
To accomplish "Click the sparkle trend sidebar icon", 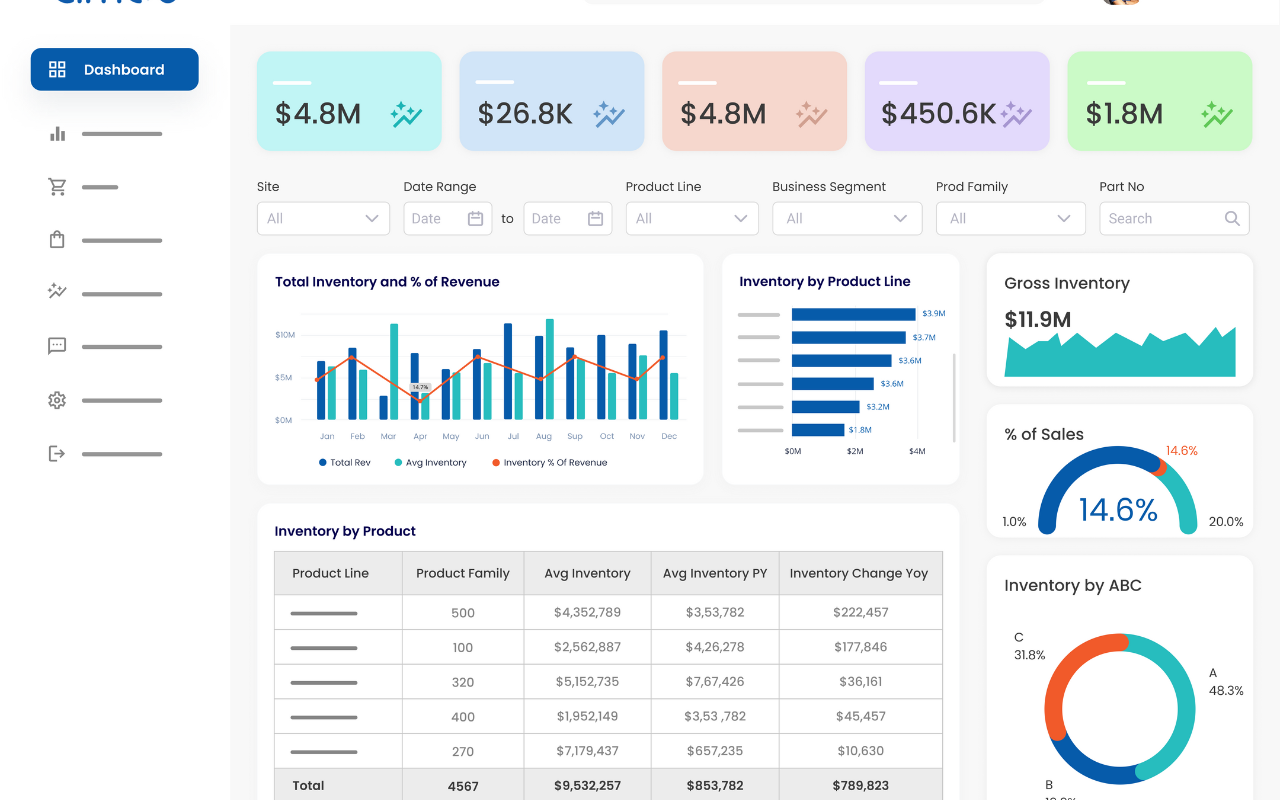I will [x=57, y=292].
